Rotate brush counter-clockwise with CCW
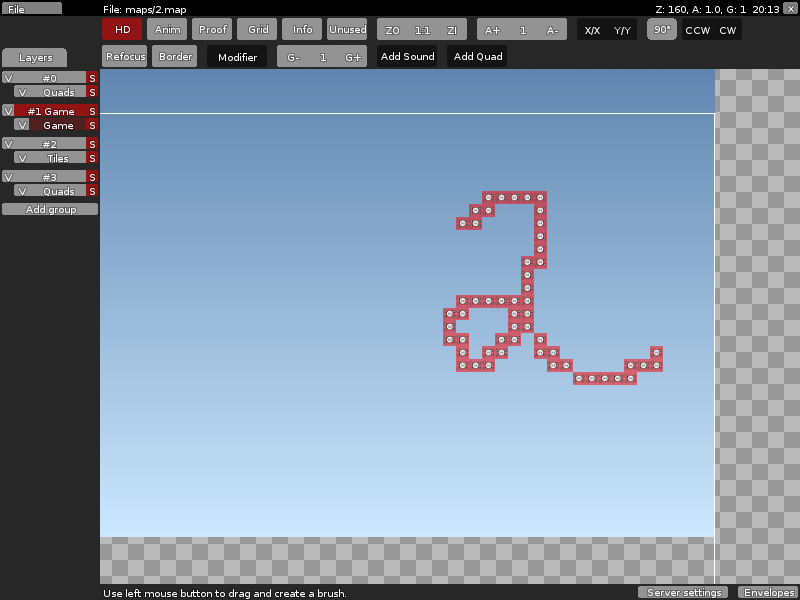 coord(697,30)
